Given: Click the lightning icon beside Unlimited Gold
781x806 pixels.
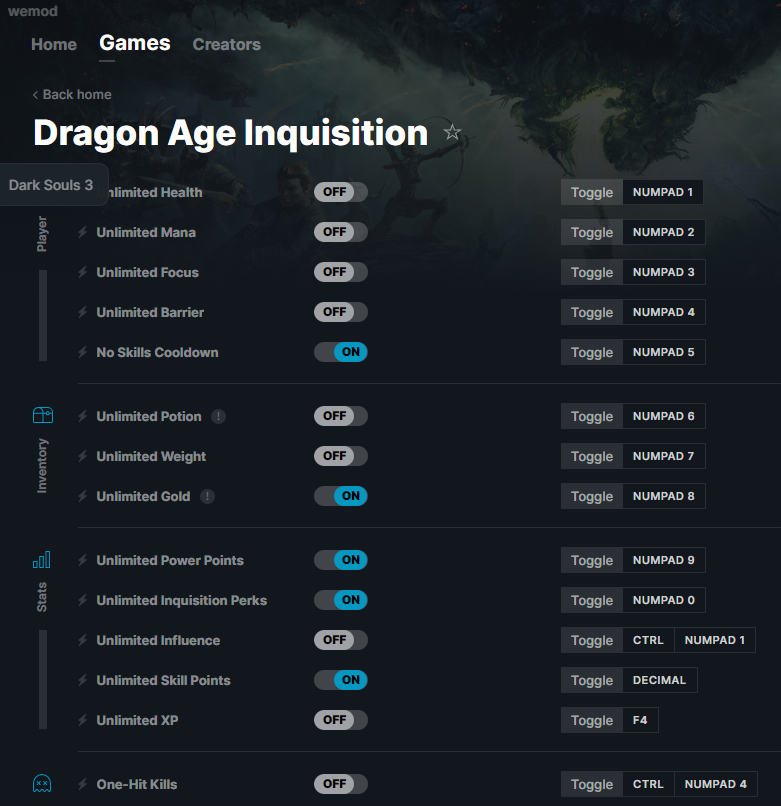Looking at the screenshot, I should pyautogui.click(x=83, y=497).
